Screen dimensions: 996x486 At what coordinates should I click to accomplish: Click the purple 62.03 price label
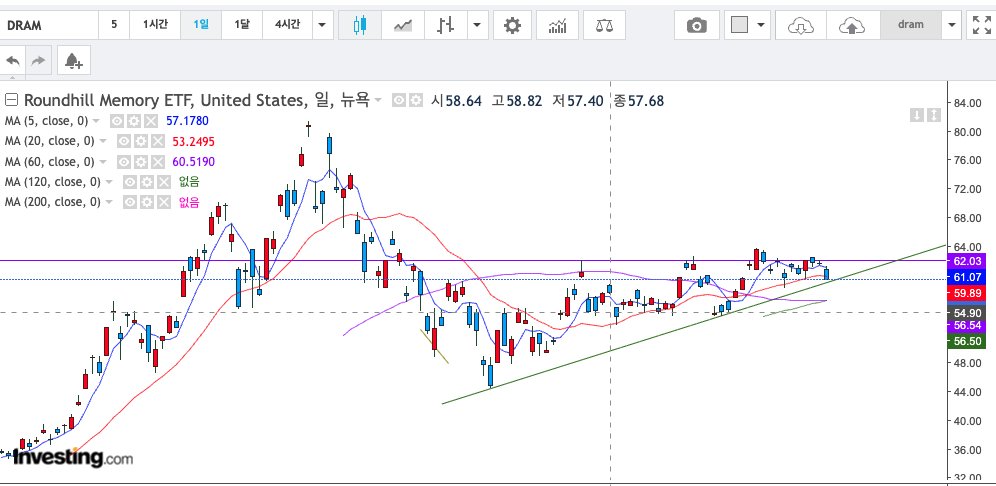coord(967,261)
